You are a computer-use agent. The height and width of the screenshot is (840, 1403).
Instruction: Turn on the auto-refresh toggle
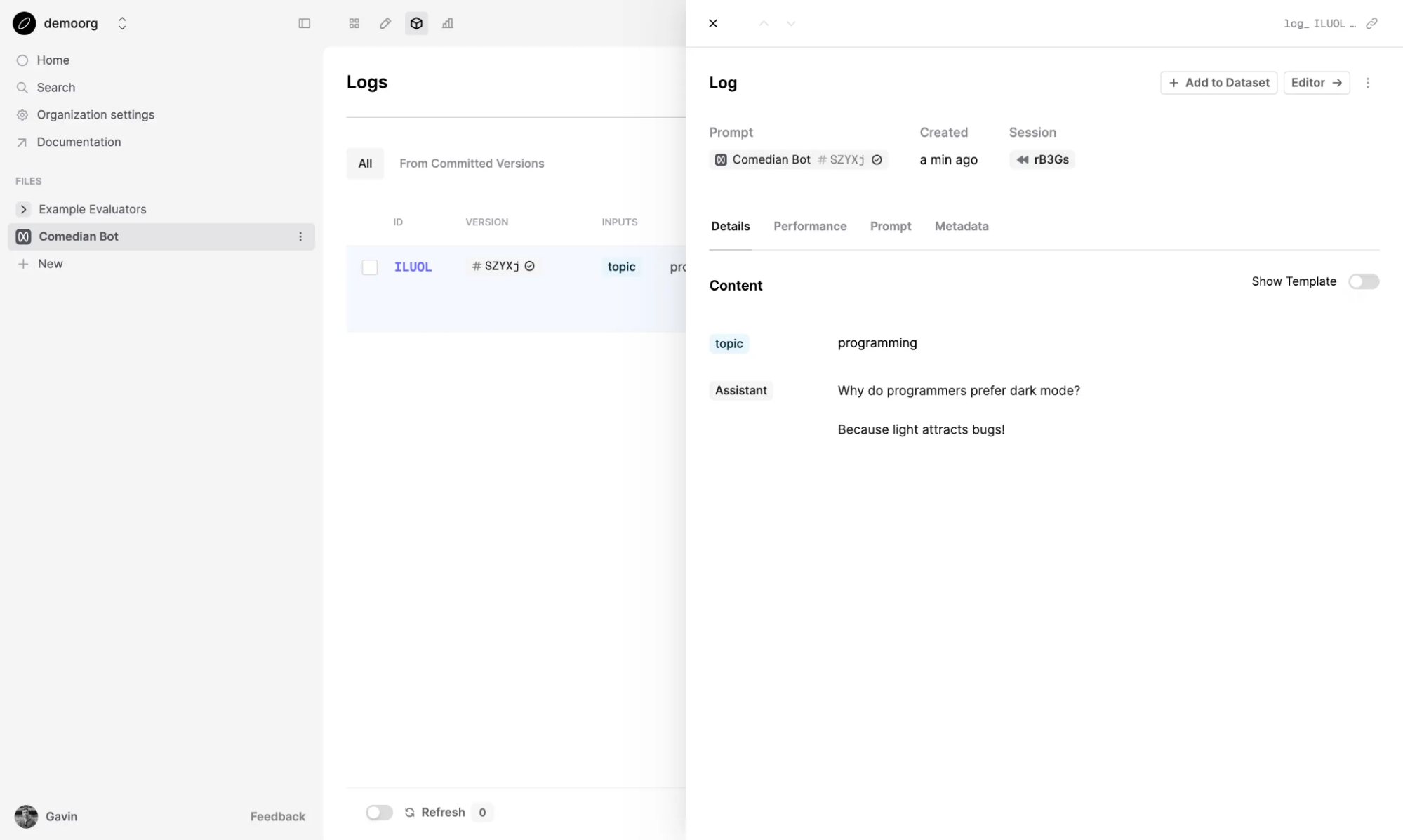tap(379, 812)
